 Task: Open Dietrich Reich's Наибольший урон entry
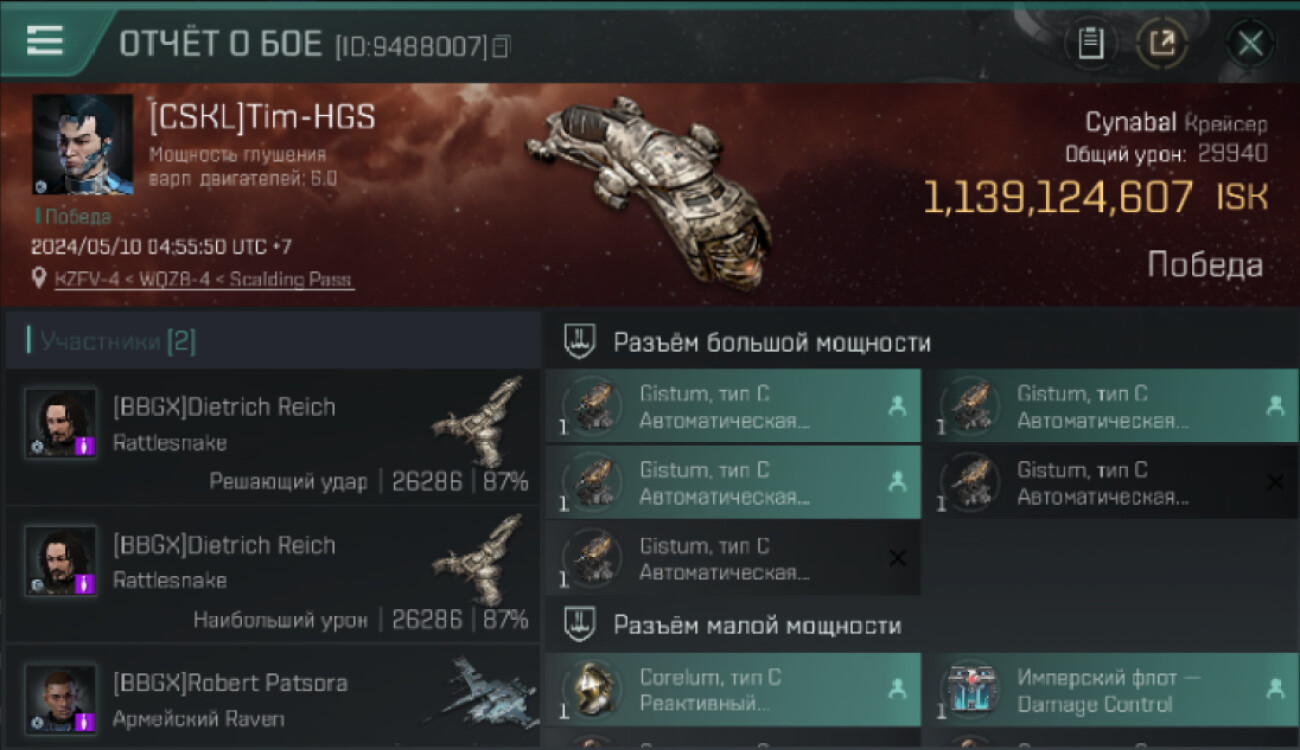(272, 574)
